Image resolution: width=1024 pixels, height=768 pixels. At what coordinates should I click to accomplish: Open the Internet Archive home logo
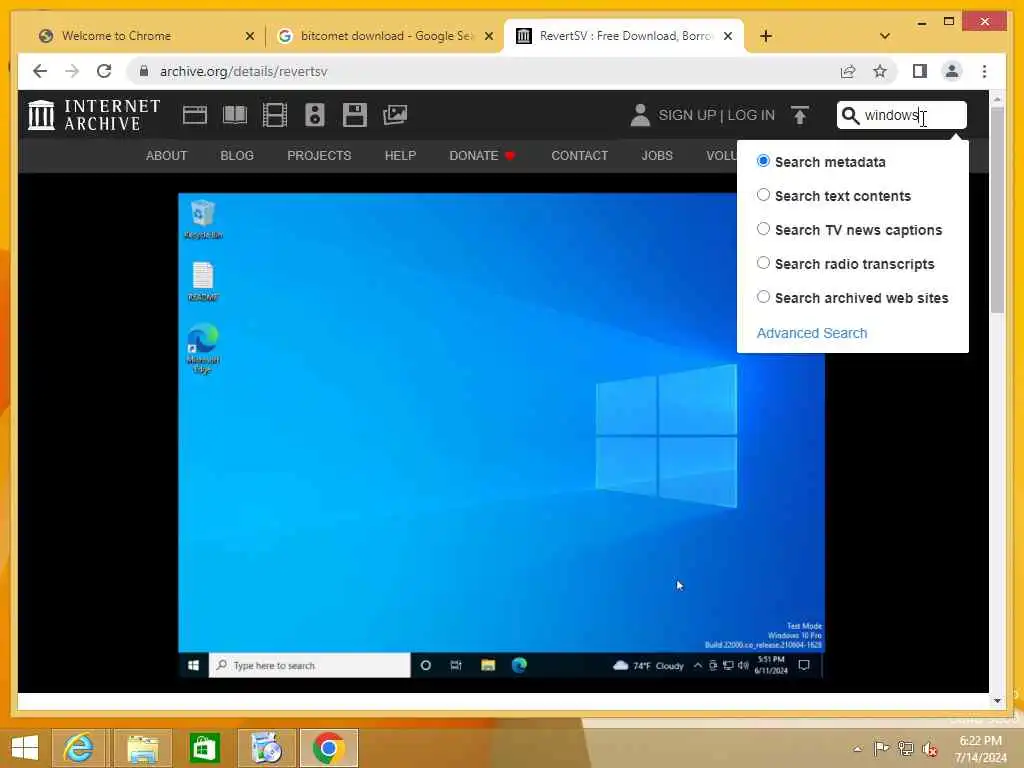[x=93, y=115]
